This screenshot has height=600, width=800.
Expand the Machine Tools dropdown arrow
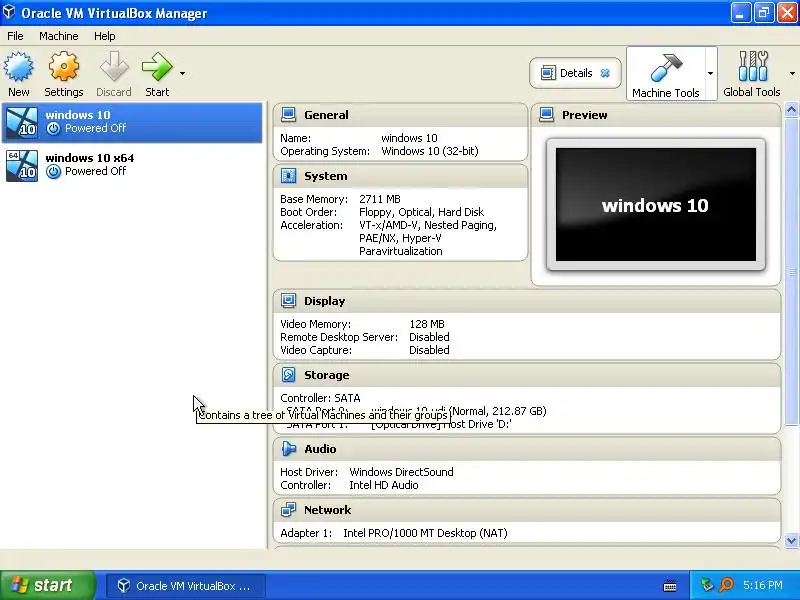point(710,73)
